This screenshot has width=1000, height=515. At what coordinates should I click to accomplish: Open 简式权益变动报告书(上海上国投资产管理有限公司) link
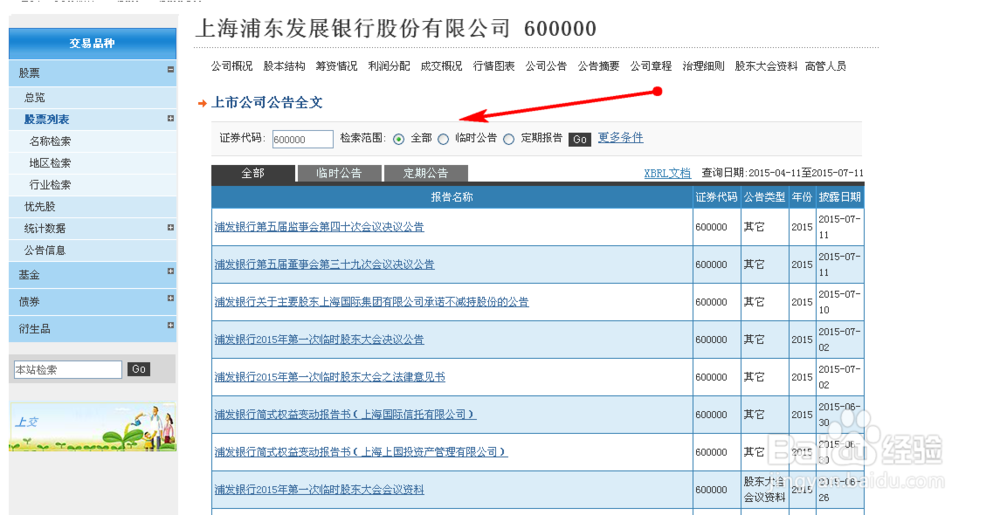pos(361,453)
